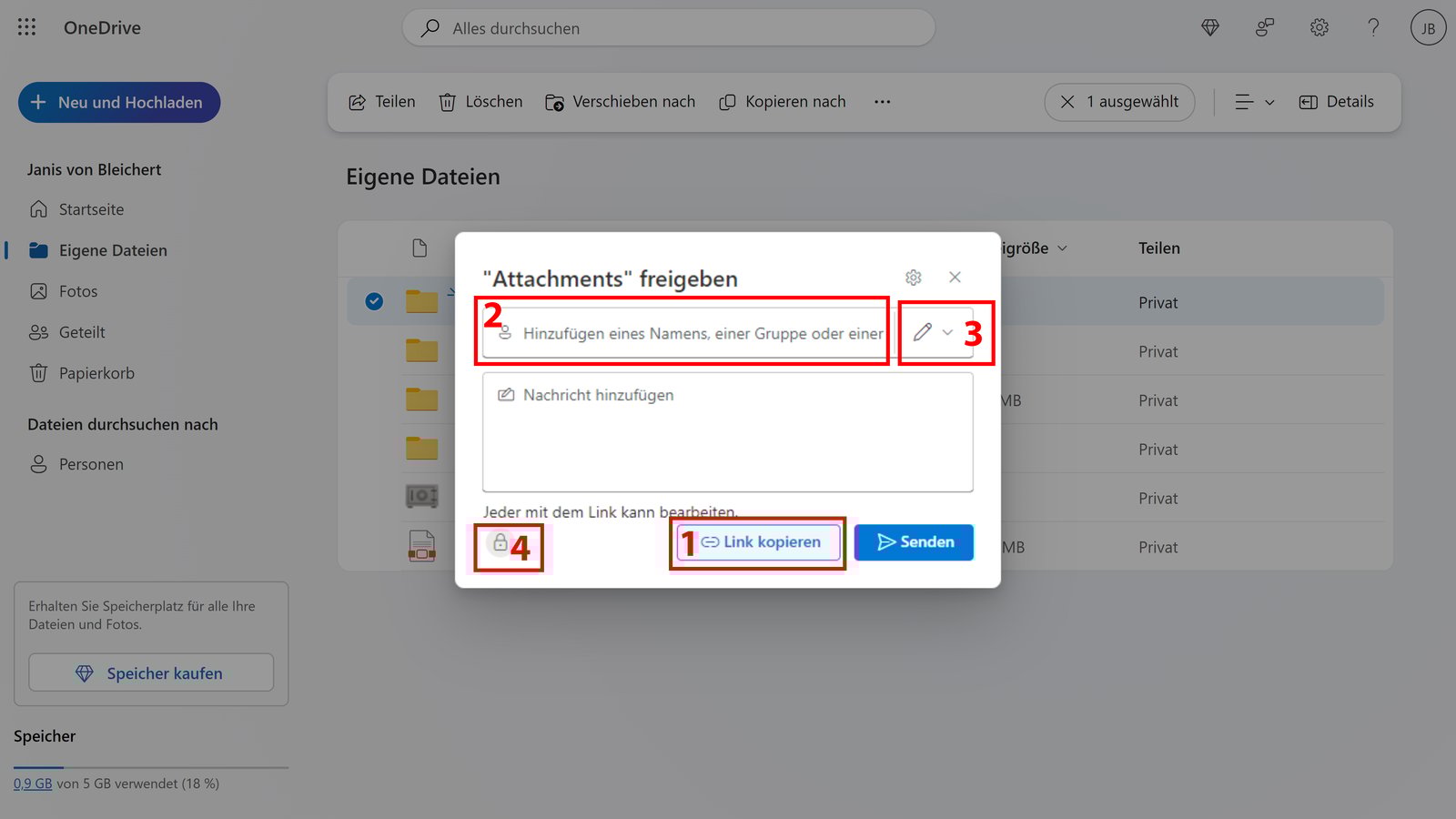Click the Speicher kaufen button

pyautogui.click(x=150, y=672)
